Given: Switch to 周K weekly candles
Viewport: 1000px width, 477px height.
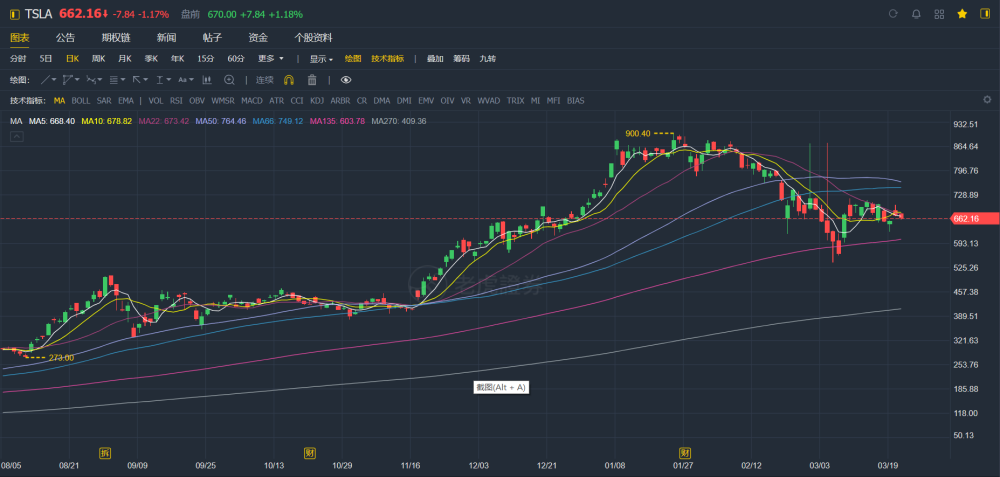Looking at the screenshot, I should [98, 59].
